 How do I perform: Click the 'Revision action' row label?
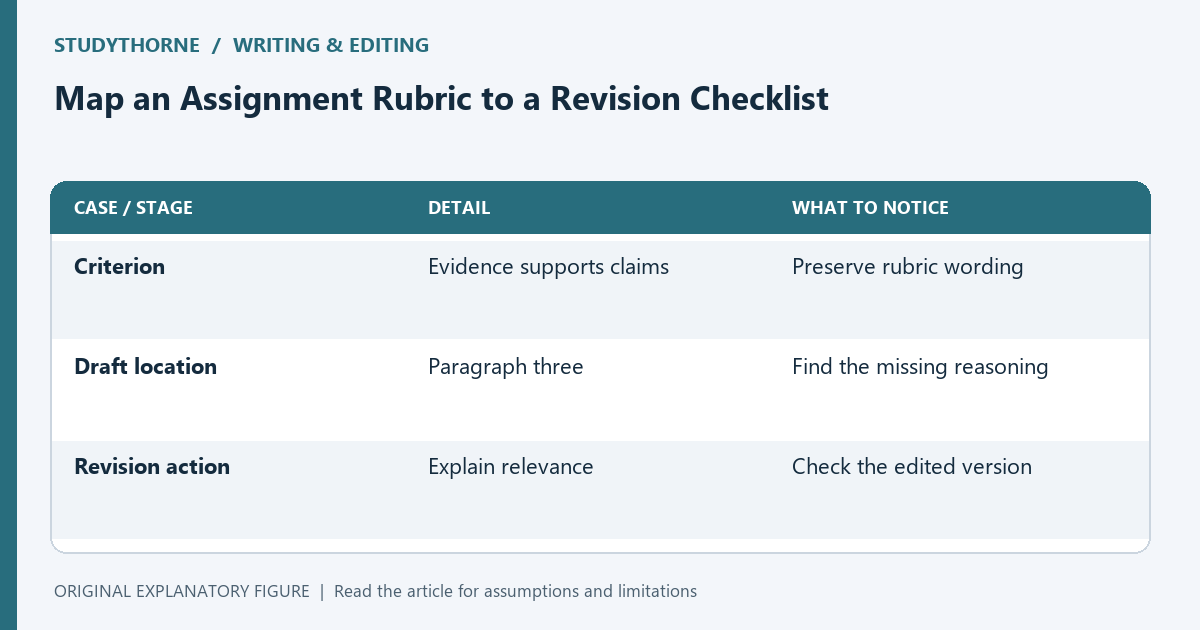point(152,467)
